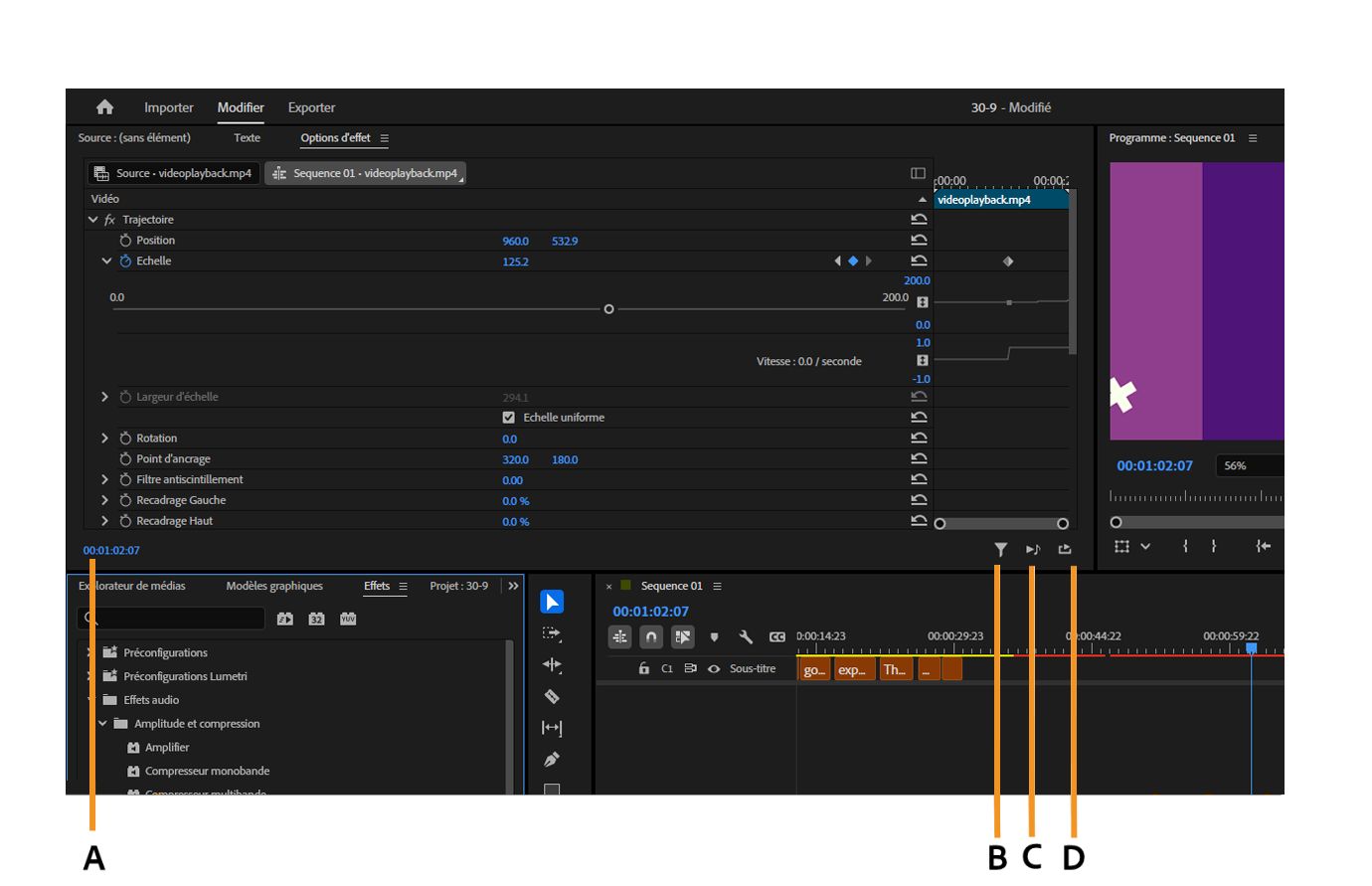This screenshot has width=1372, height=886.
Task: Open the Effets panel menu
Action: click(403, 587)
